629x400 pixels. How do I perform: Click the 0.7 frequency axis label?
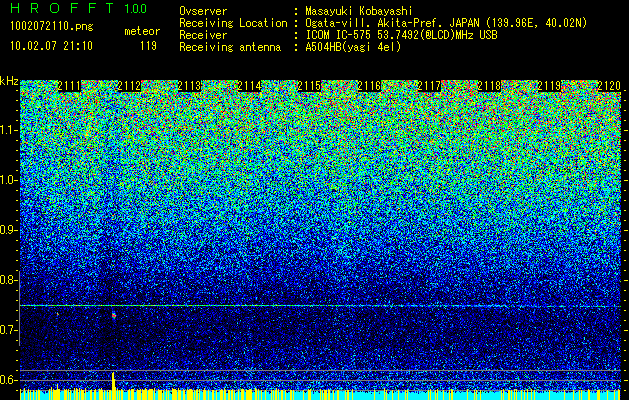(8, 330)
